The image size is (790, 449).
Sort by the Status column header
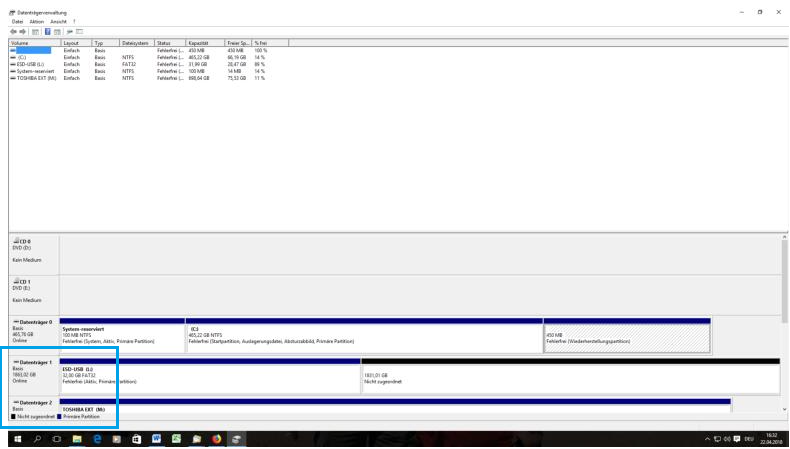tap(170, 43)
